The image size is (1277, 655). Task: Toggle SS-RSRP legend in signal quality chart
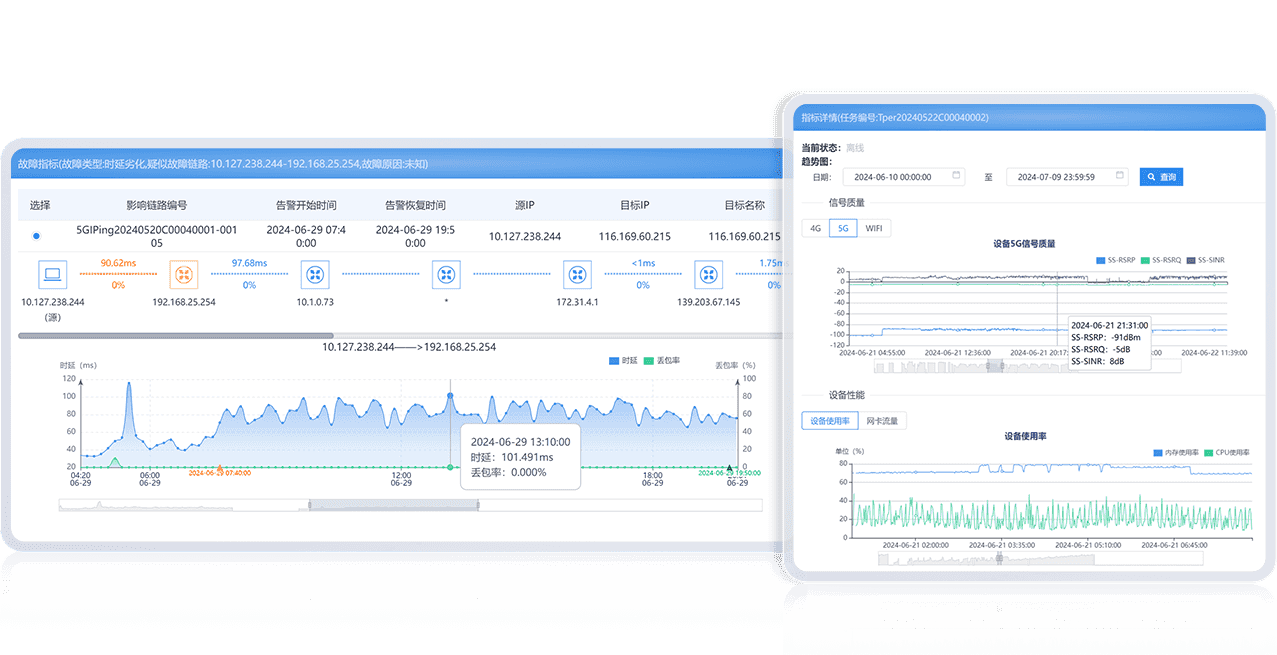[x=1117, y=260]
